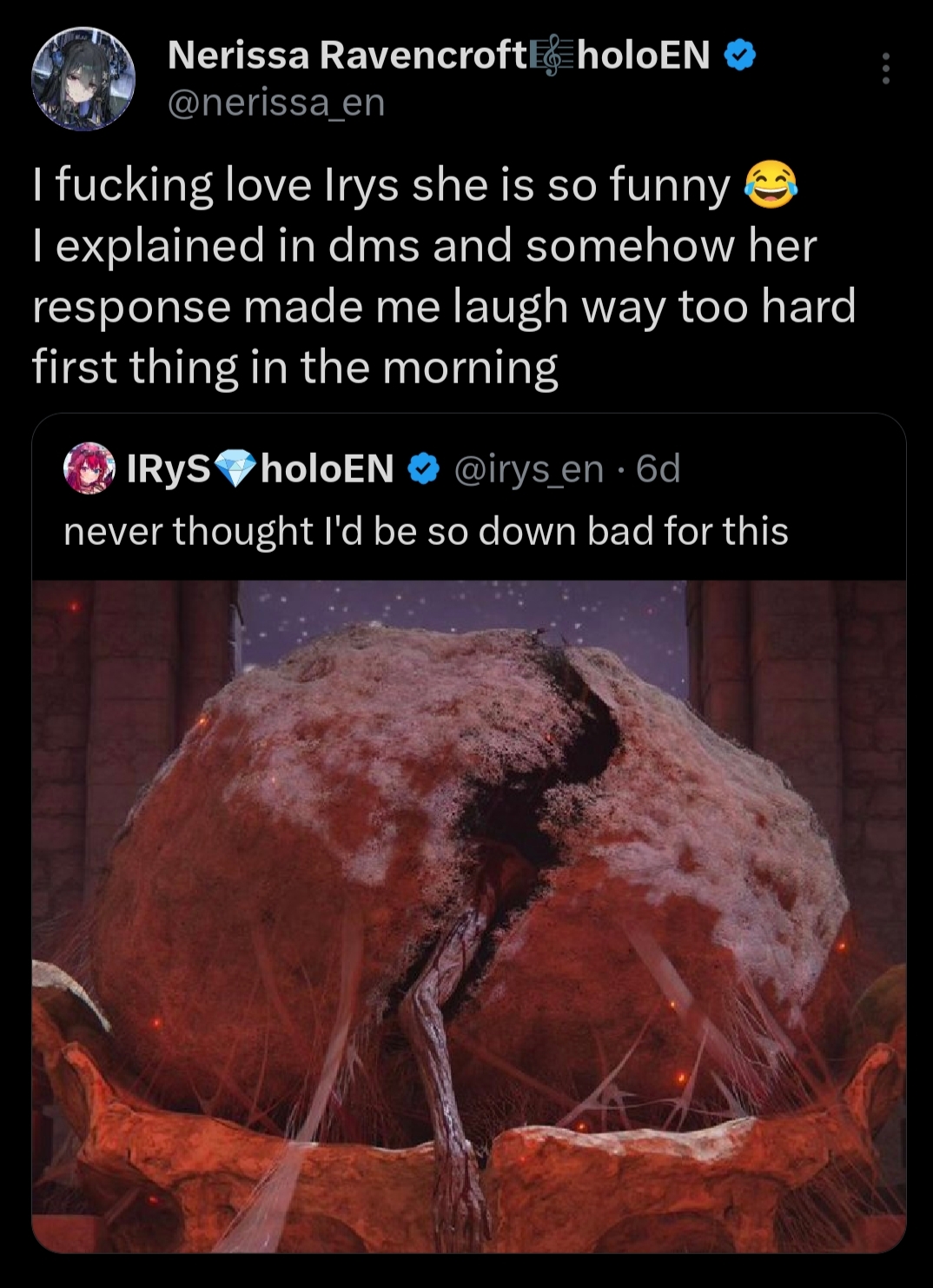Click the blue verified badge beside Nerissa's holoEN
Screen dimensions: 933x1288
(x=740, y=56)
